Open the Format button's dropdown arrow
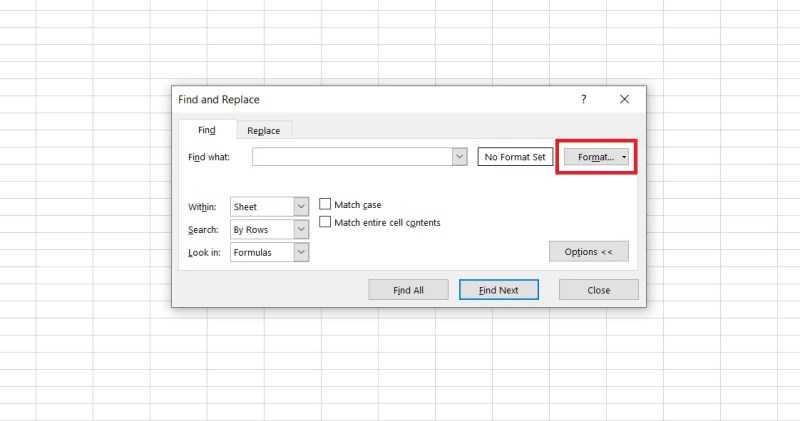The width and height of the screenshot is (800, 421). pyautogui.click(x=624, y=157)
